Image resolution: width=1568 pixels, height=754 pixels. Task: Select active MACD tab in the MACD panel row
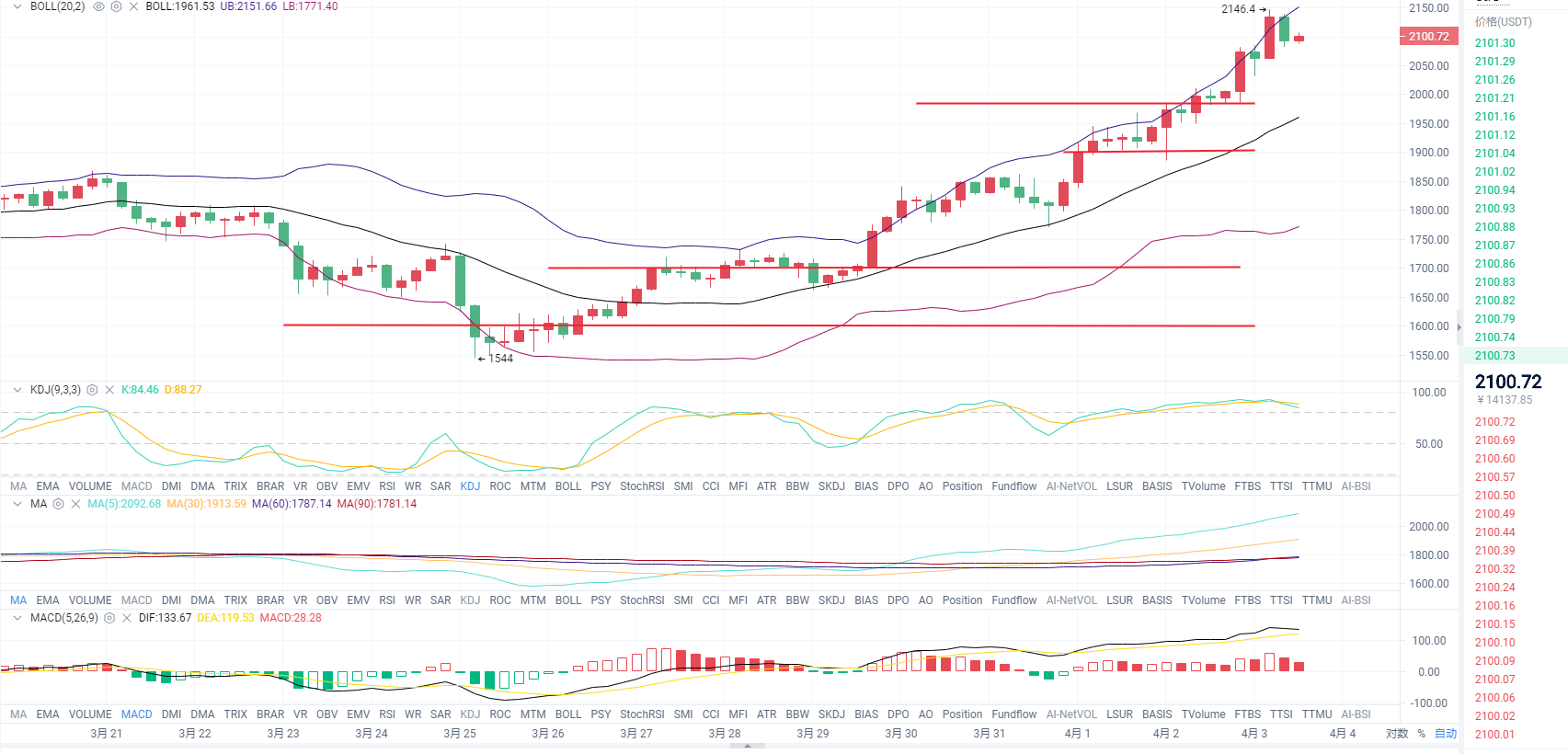tap(137, 714)
